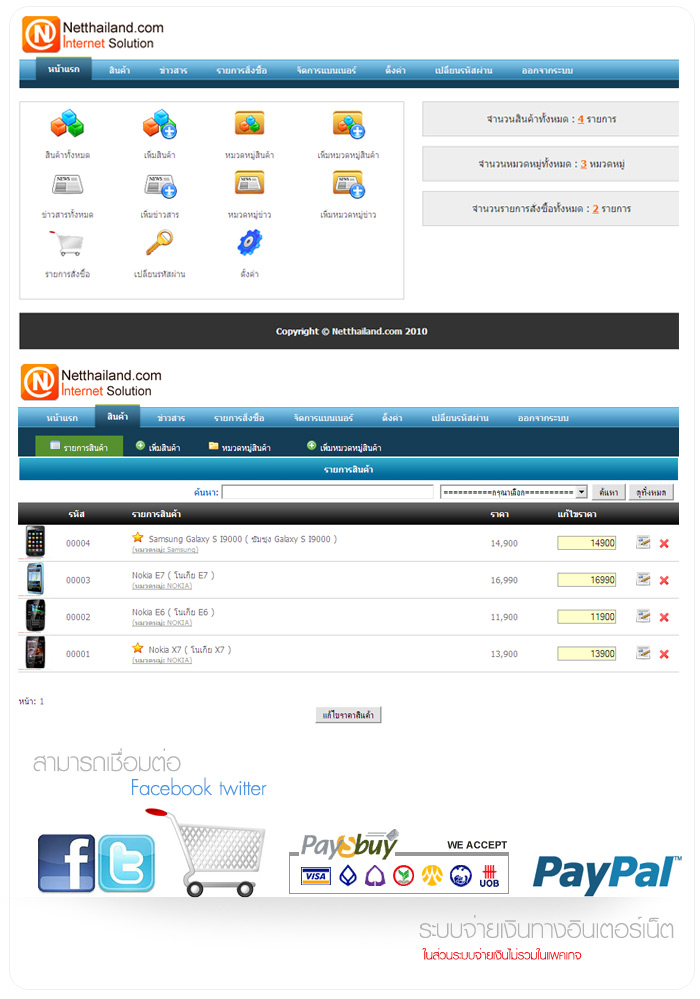Click the total products count link 4
Screen dimensions: 700x999
[581, 119]
